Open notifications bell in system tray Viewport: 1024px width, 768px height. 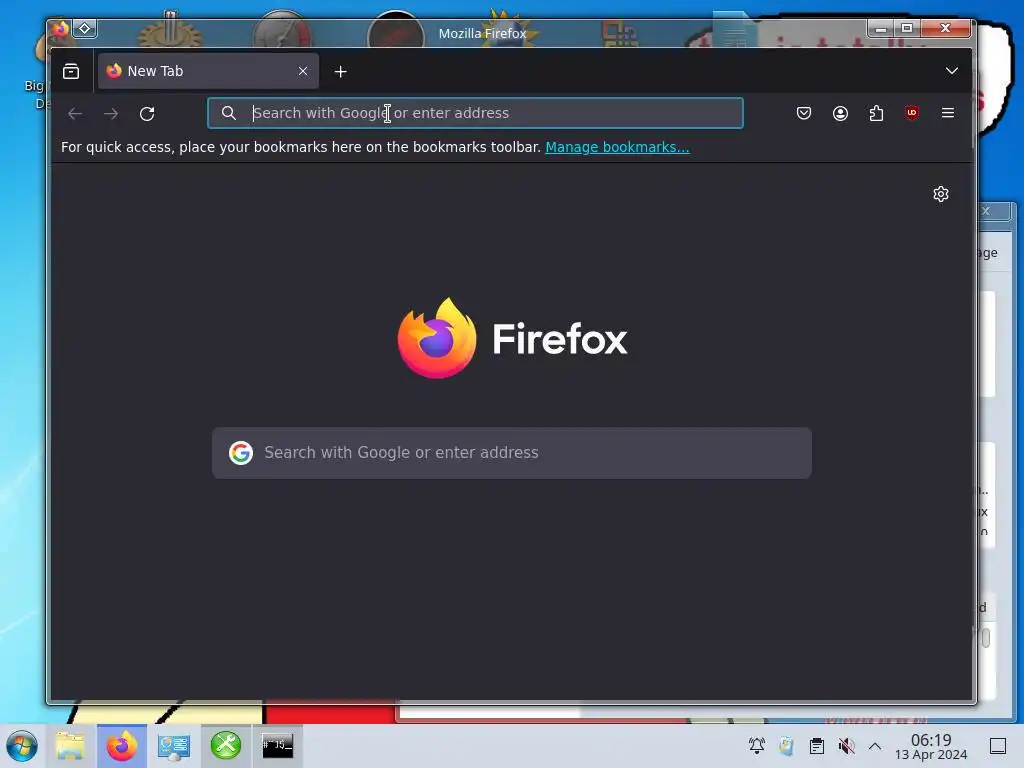757,746
